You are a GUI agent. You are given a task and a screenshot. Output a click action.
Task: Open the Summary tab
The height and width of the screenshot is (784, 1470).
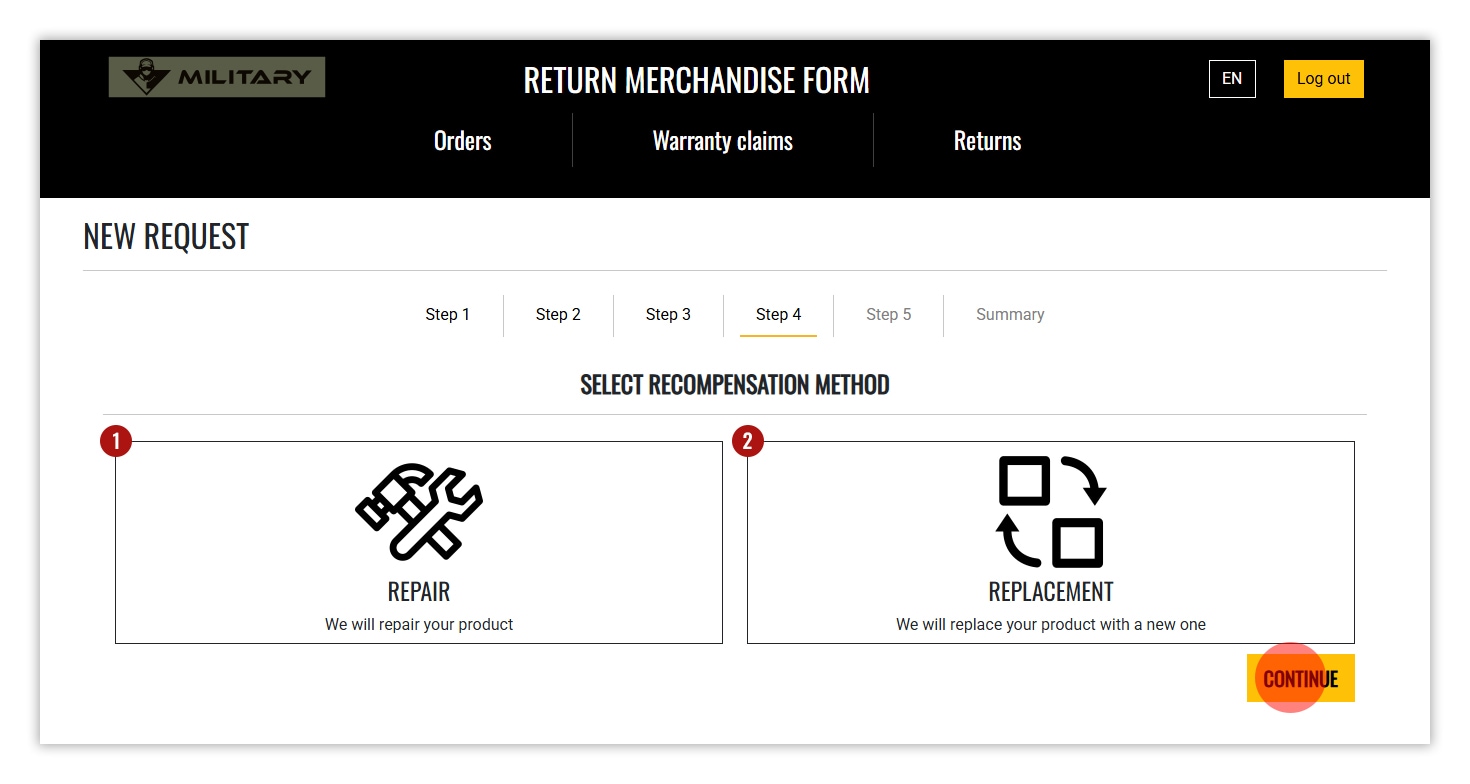click(x=1010, y=314)
